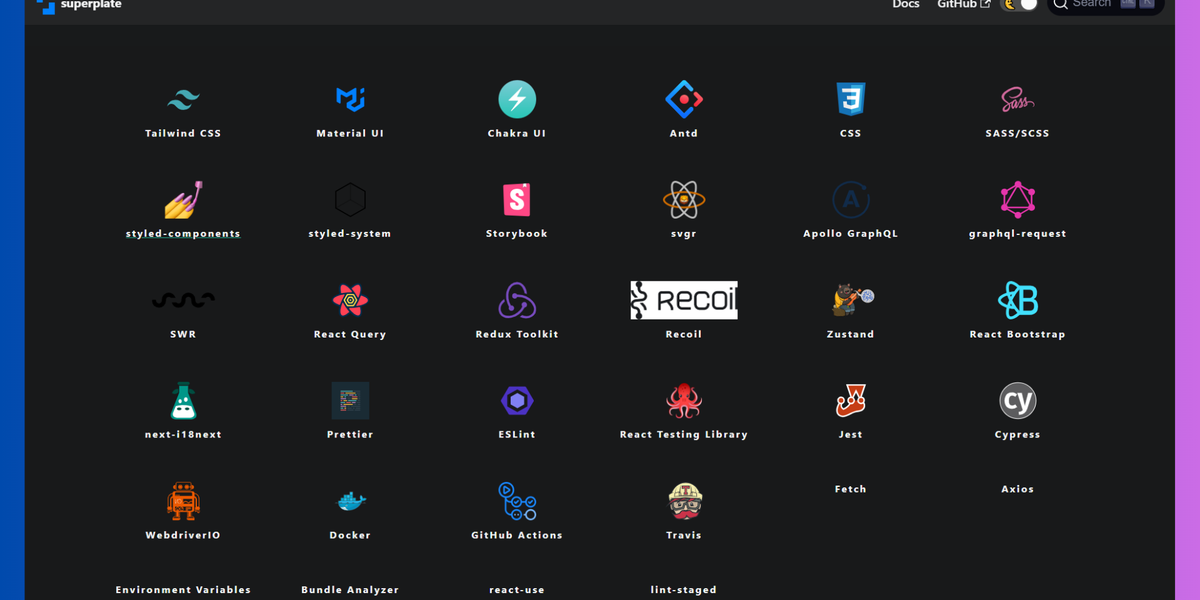Select the Material UI logo

click(350, 99)
